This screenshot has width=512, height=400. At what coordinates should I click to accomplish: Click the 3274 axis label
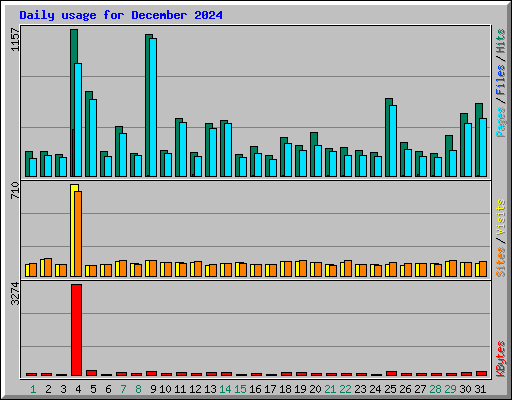coord(15,293)
